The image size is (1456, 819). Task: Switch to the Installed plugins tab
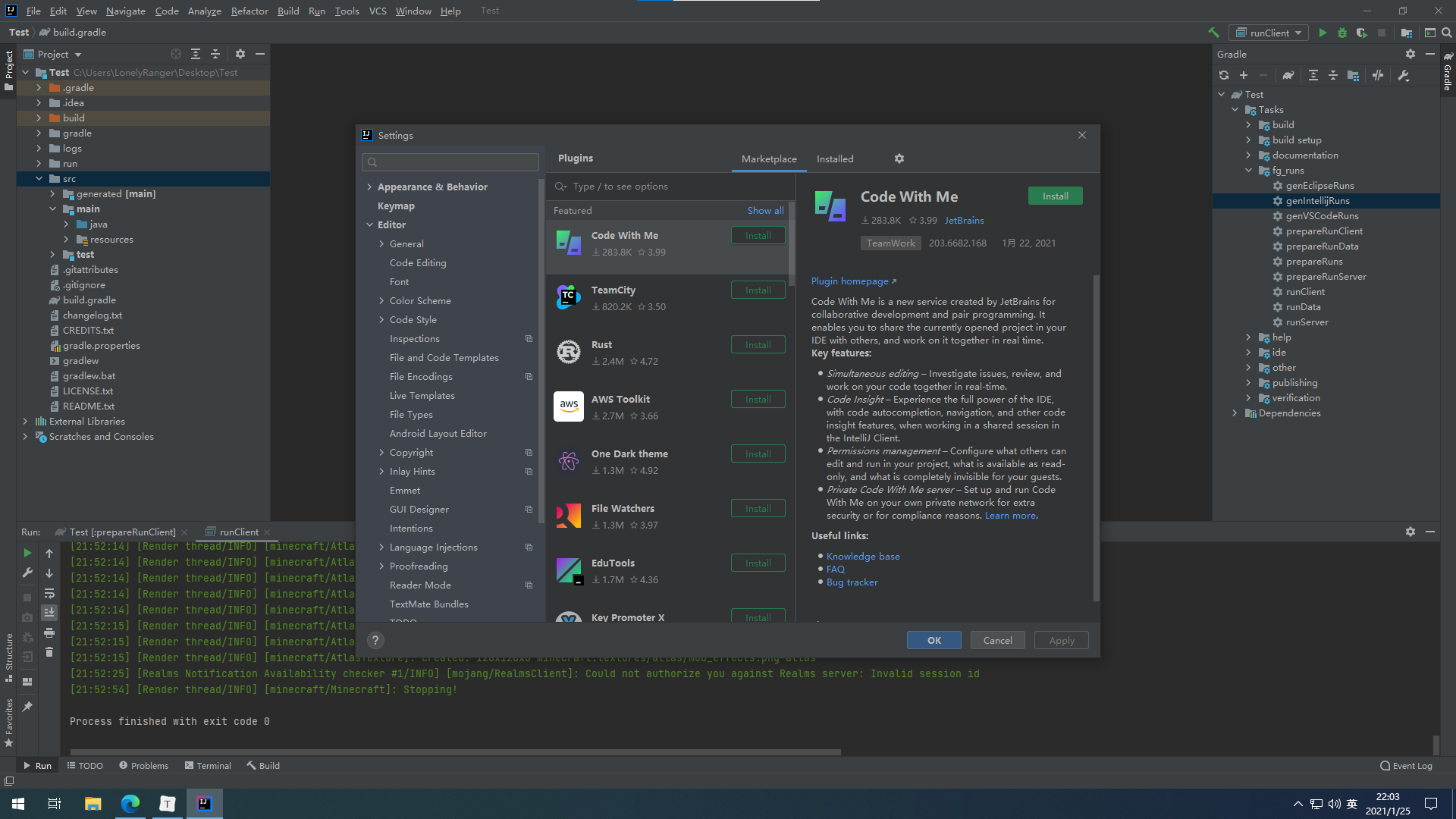[x=835, y=158]
